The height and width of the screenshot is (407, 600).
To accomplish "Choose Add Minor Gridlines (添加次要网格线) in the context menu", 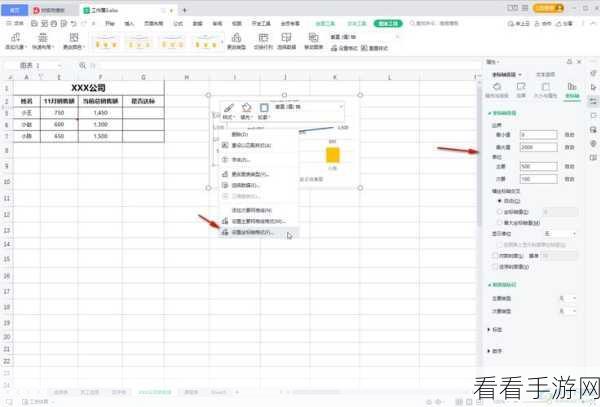I will coord(258,210).
